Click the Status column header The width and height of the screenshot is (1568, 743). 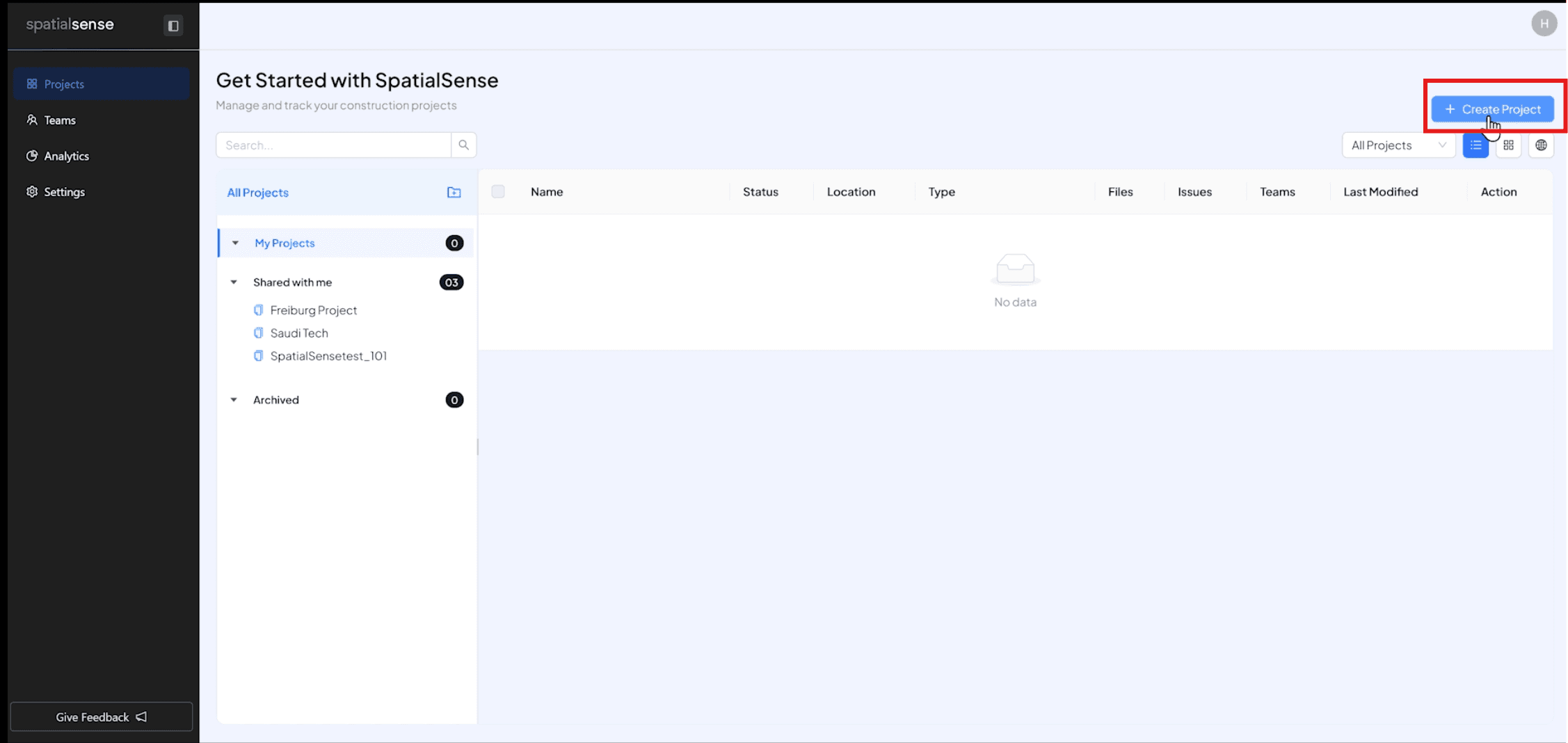[x=760, y=192]
